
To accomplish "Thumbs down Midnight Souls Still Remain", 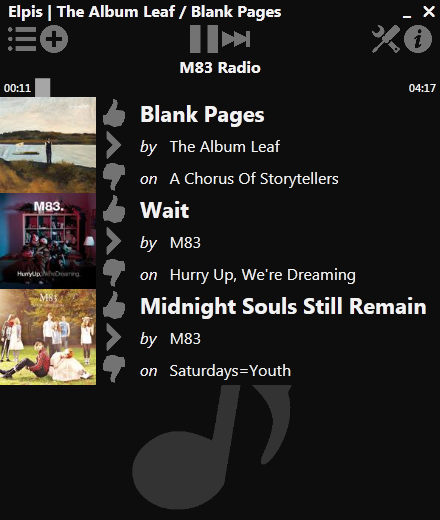I will (114, 369).
